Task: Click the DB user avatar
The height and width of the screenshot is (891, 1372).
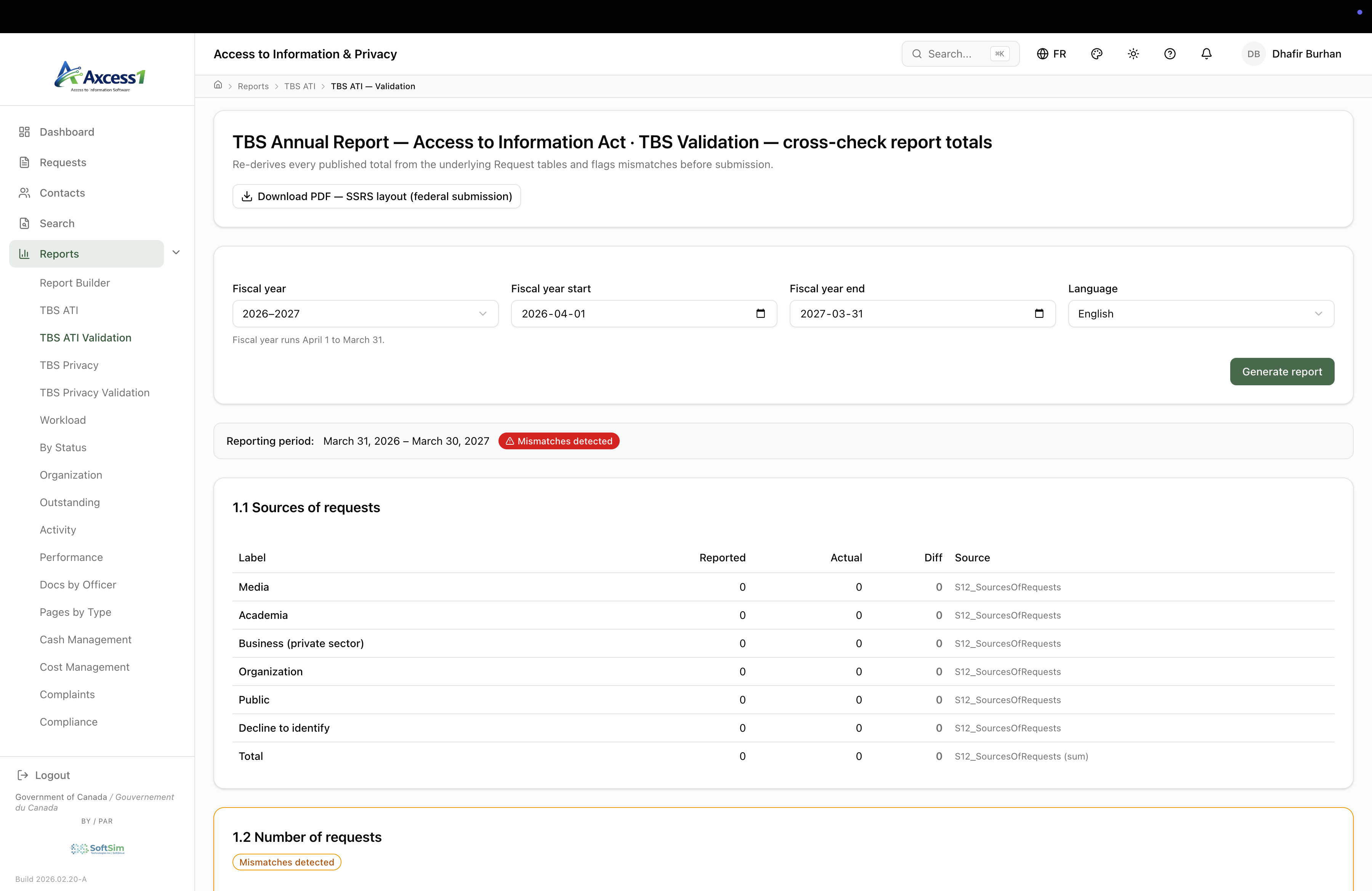Action: click(1253, 54)
